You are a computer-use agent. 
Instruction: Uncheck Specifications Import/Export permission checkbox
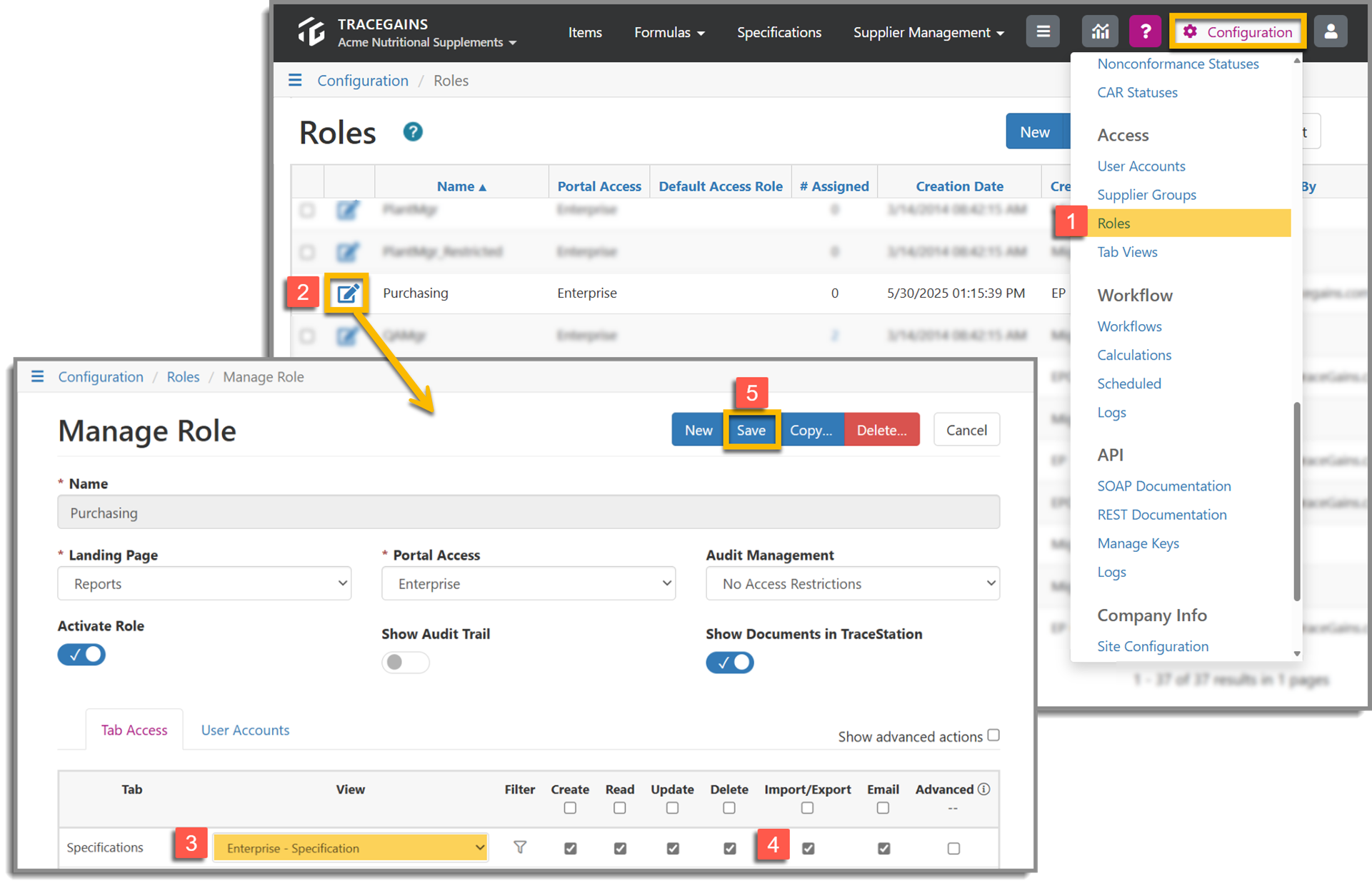tap(808, 848)
